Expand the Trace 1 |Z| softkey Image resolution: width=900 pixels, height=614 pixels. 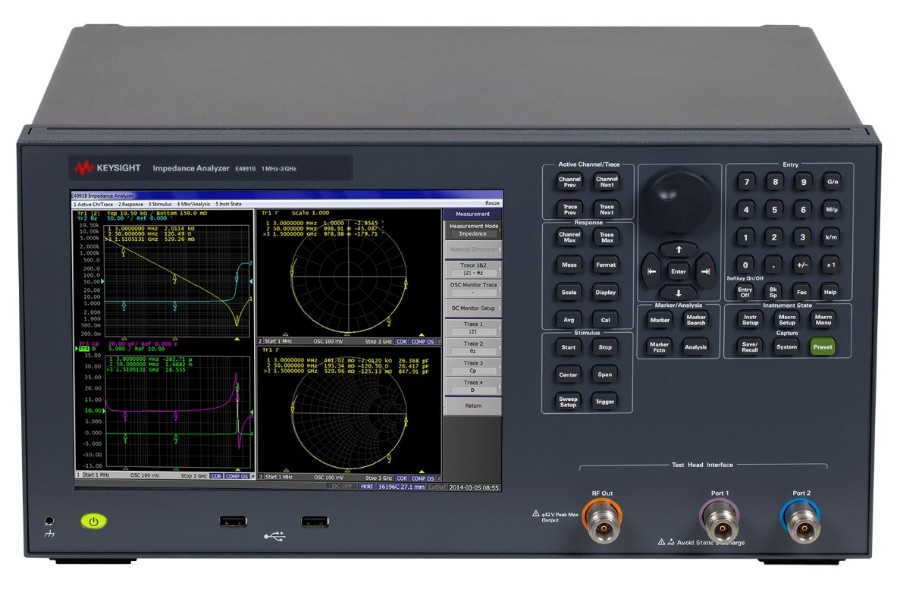point(472,328)
